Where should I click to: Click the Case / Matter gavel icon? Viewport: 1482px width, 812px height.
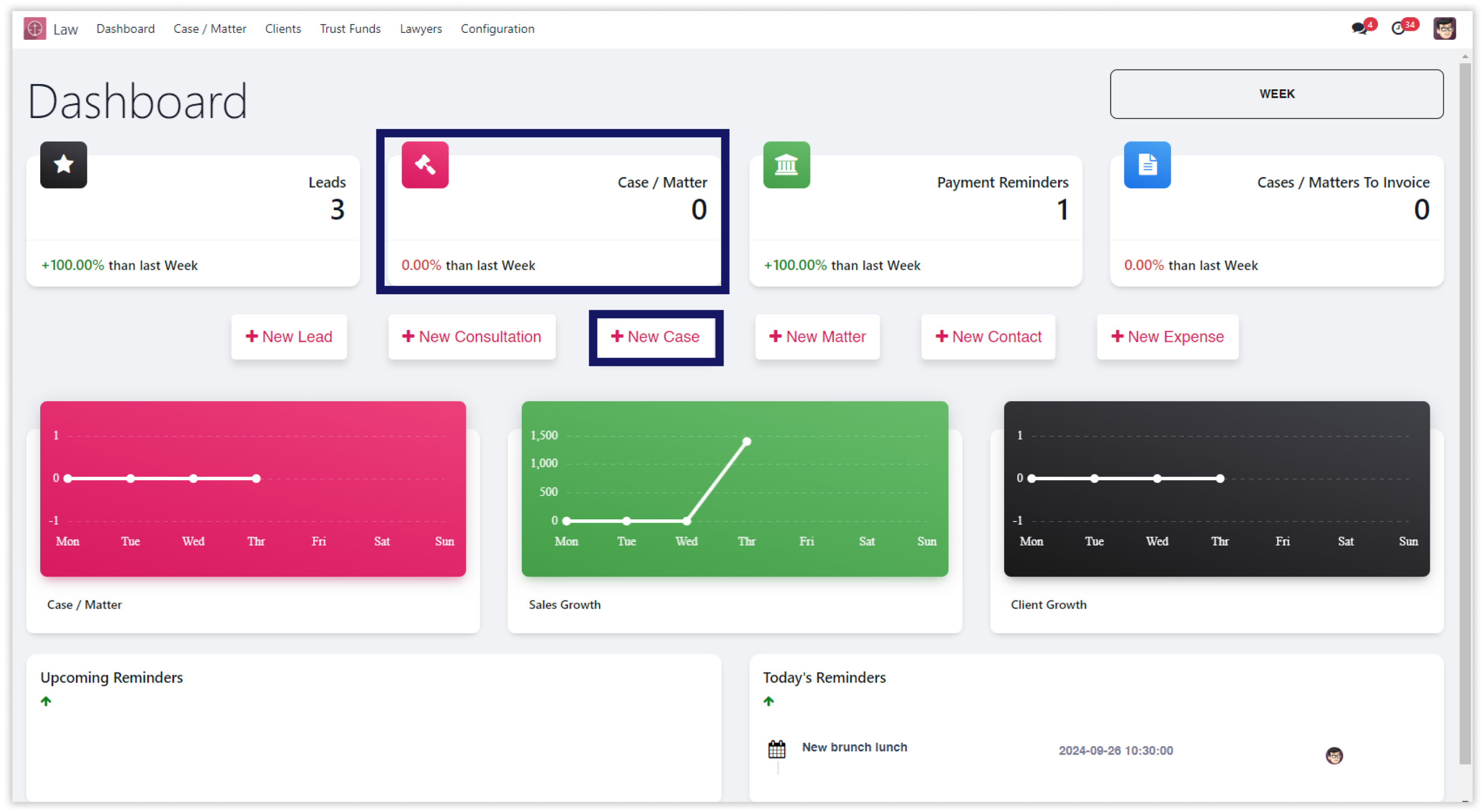click(x=424, y=165)
